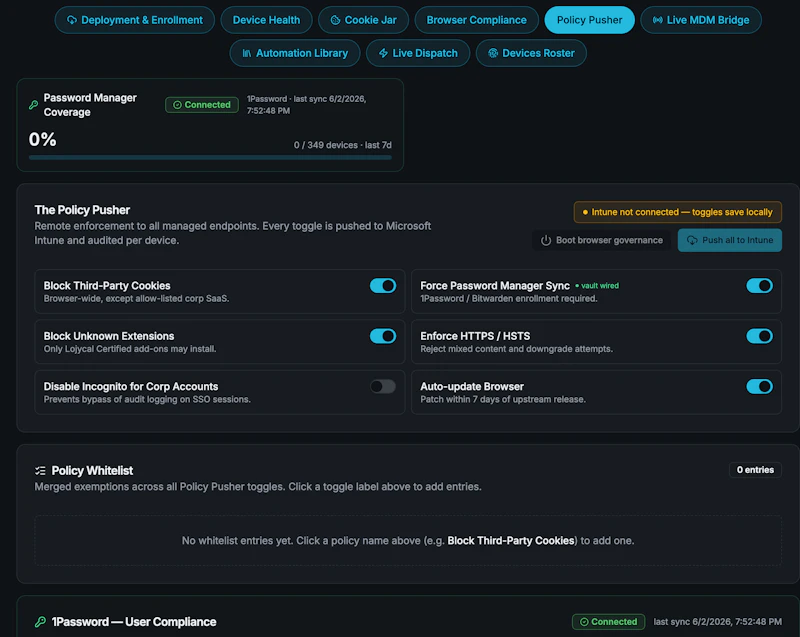800x637 pixels.
Task: Click The Policy Pusher heading
Action: [82, 210]
